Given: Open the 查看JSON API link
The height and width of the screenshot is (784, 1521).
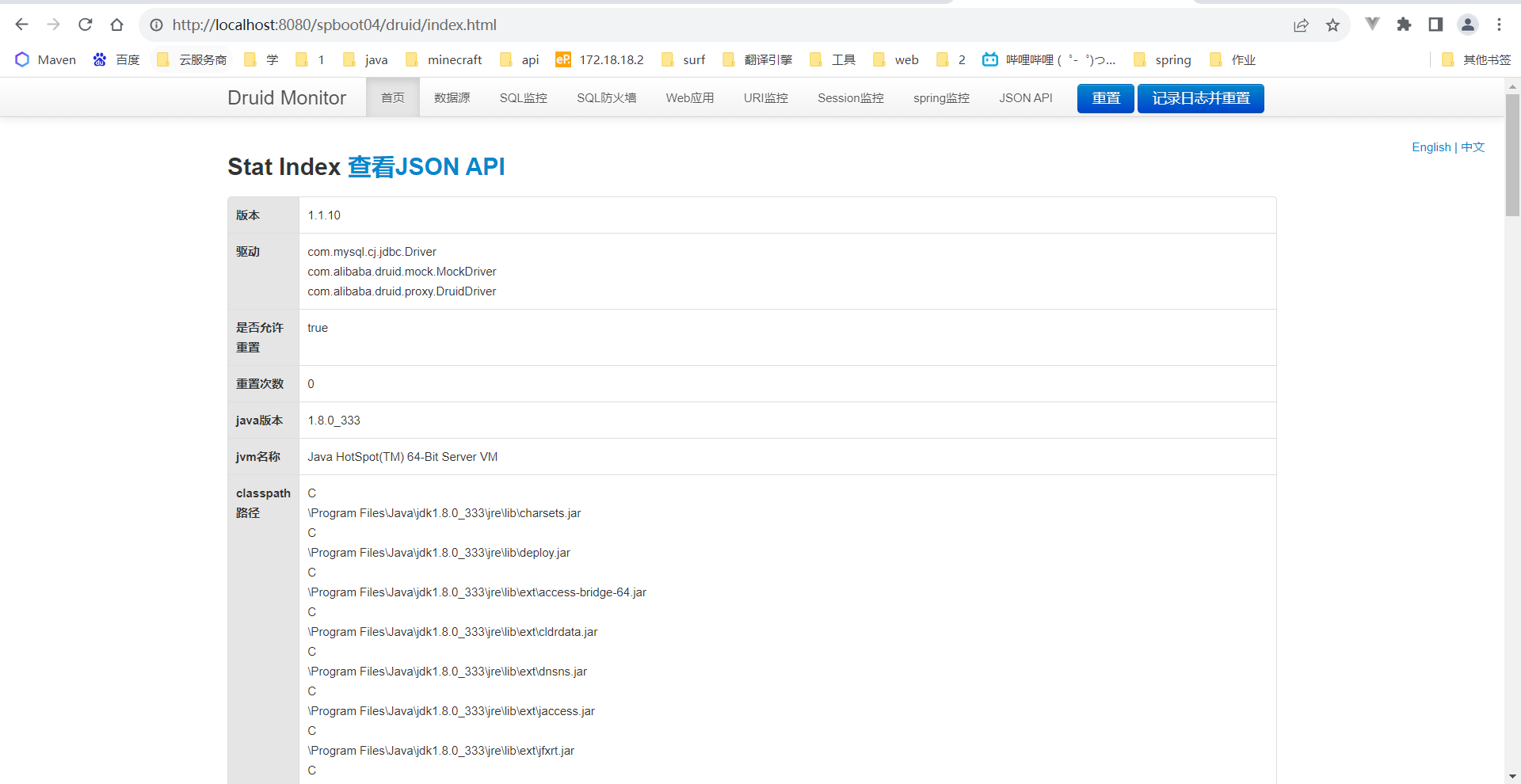Looking at the screenshot, I should (426, 166).
